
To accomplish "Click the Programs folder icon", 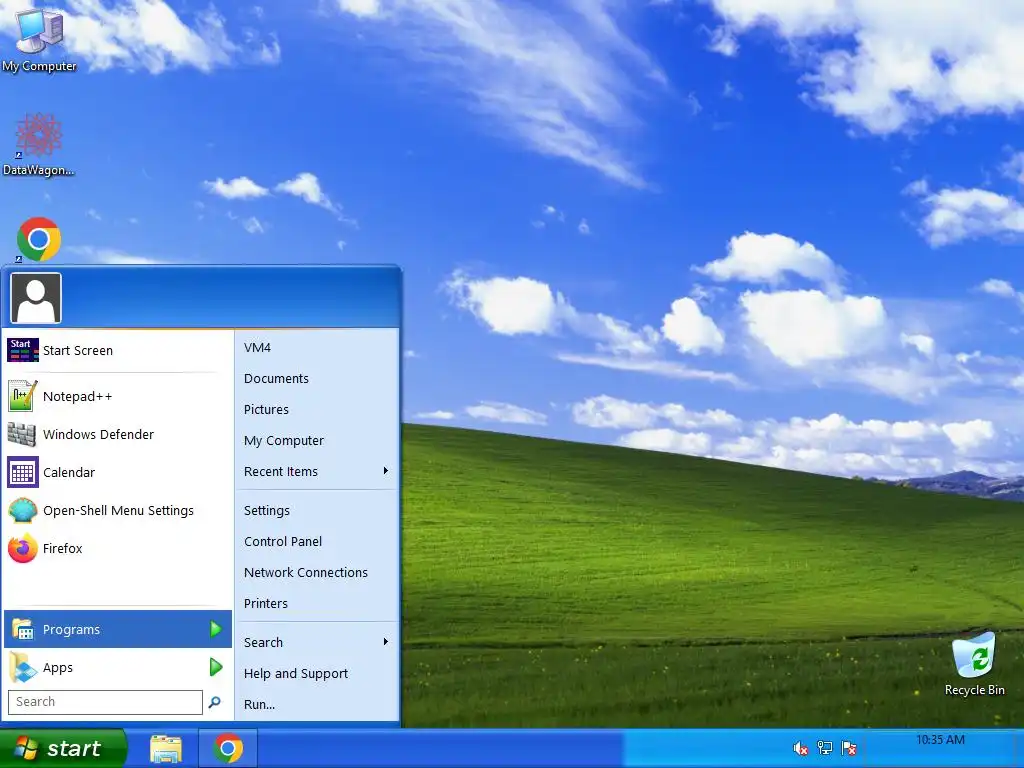I will [x=22, y=629].
